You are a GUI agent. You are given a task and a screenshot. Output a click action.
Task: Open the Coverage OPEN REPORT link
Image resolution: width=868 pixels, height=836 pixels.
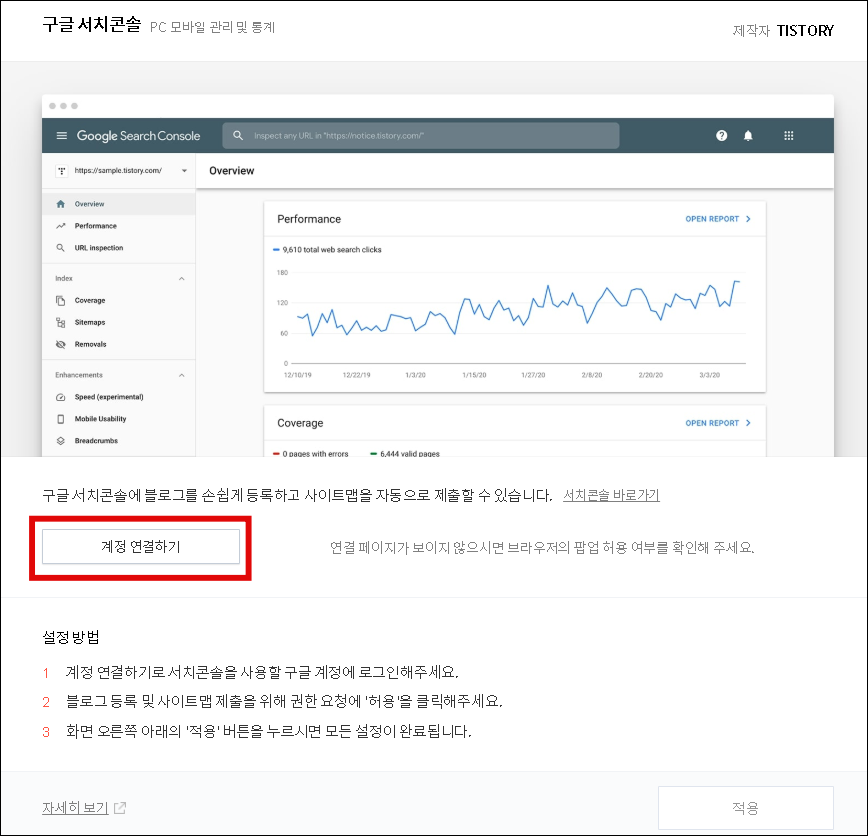click(x=718, y=423)
